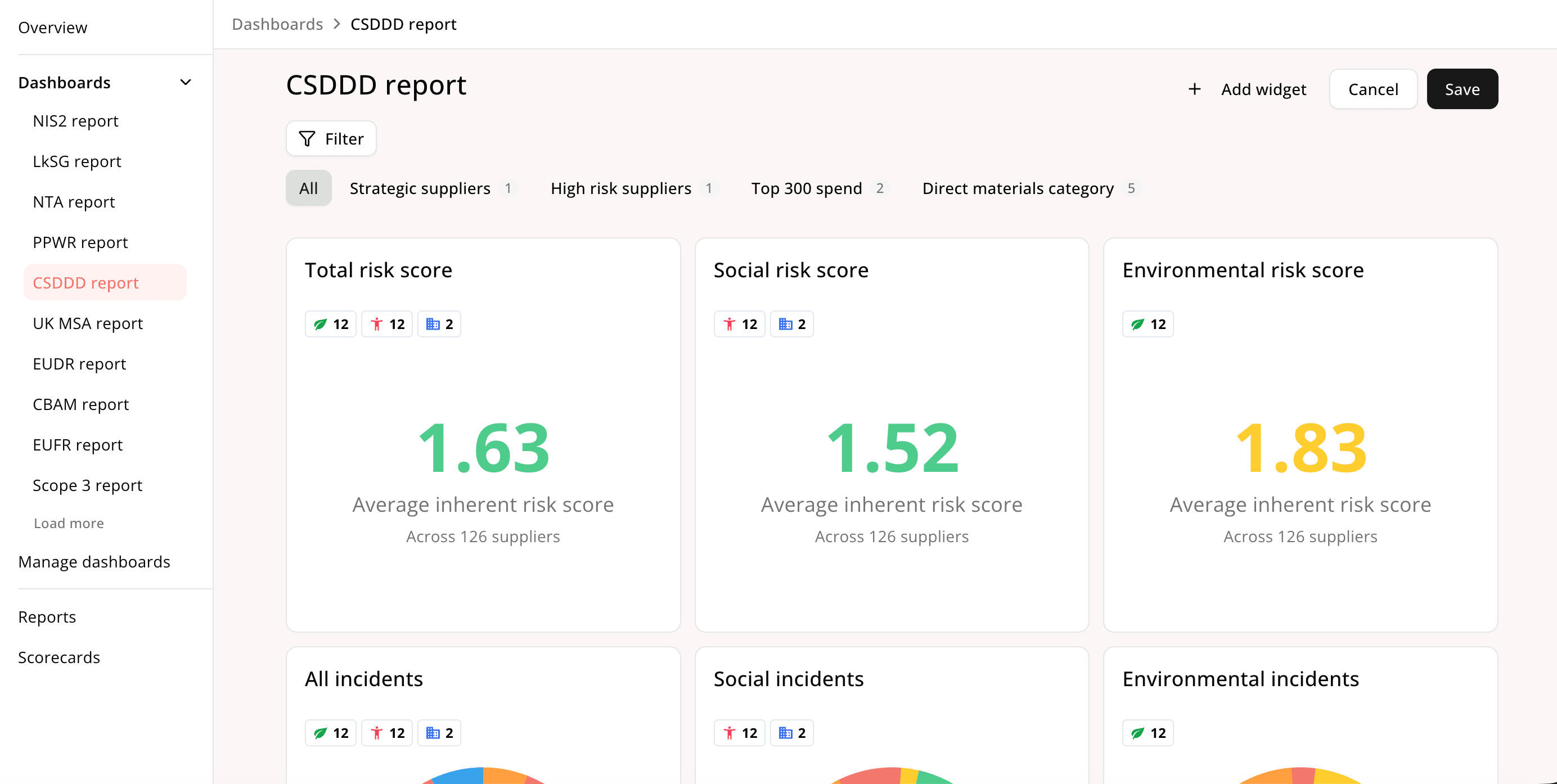Click the 1.52 social risk score value
This screenshot has width=1557, height=784.
click(x=892, y=448)
